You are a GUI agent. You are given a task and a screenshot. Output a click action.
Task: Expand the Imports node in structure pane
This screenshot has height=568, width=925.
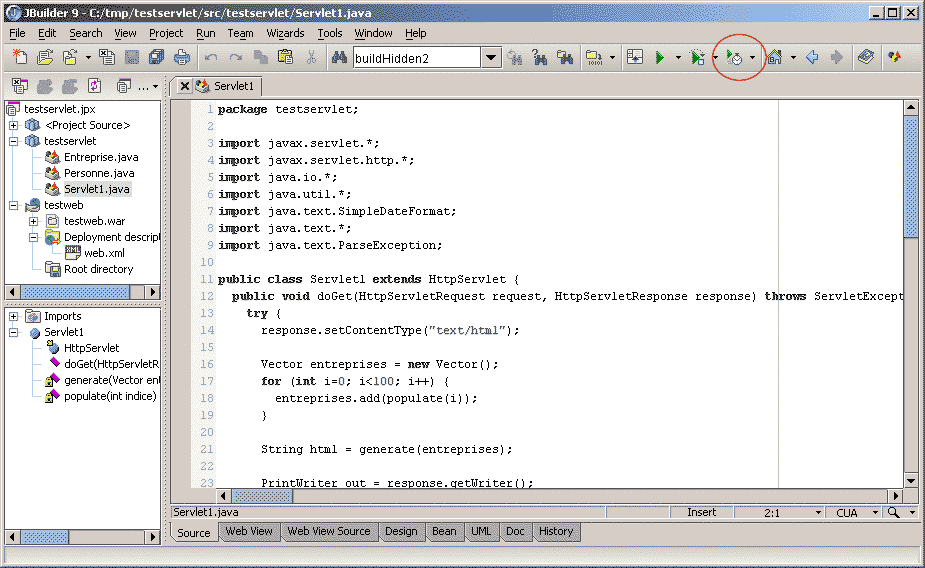click(13, 316)
